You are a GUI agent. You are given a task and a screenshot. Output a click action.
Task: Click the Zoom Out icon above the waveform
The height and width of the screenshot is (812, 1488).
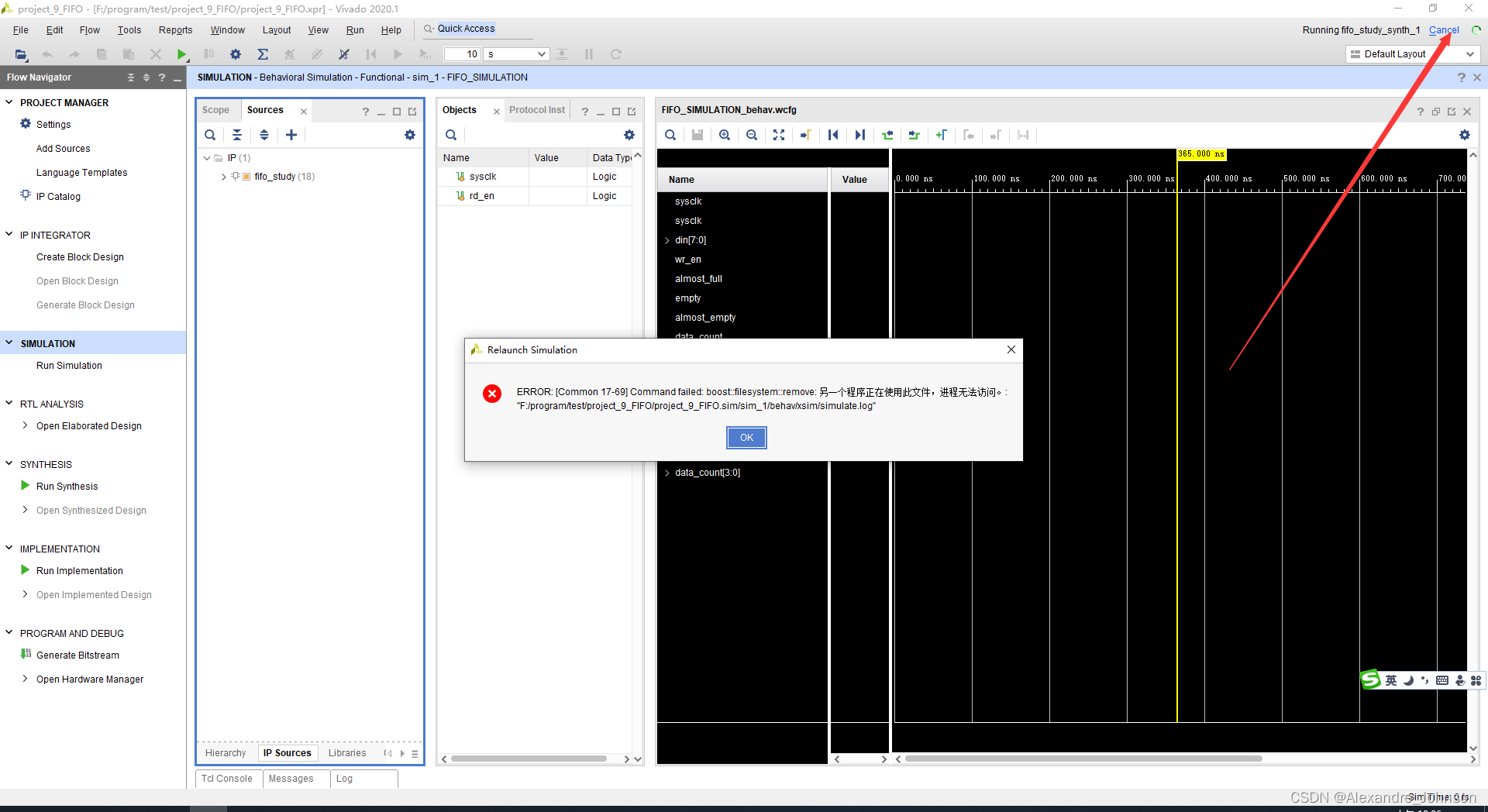[x=751, y=135]
